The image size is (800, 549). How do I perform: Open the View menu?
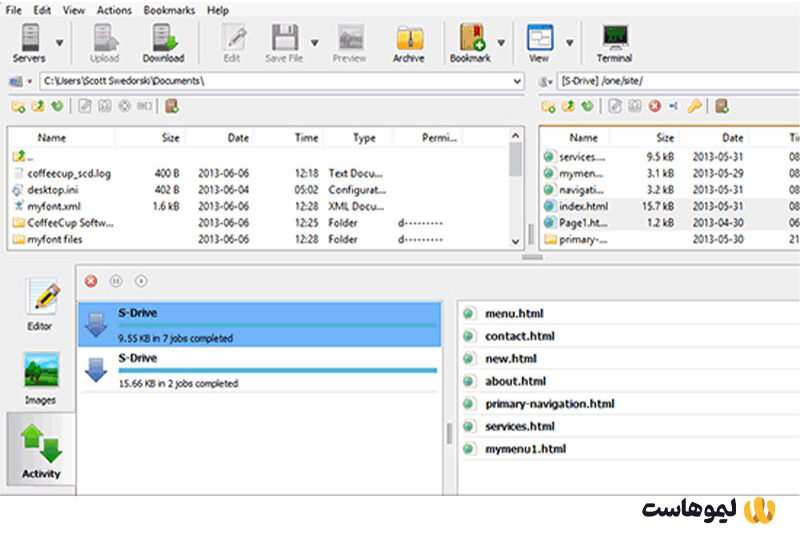[74, 10]
